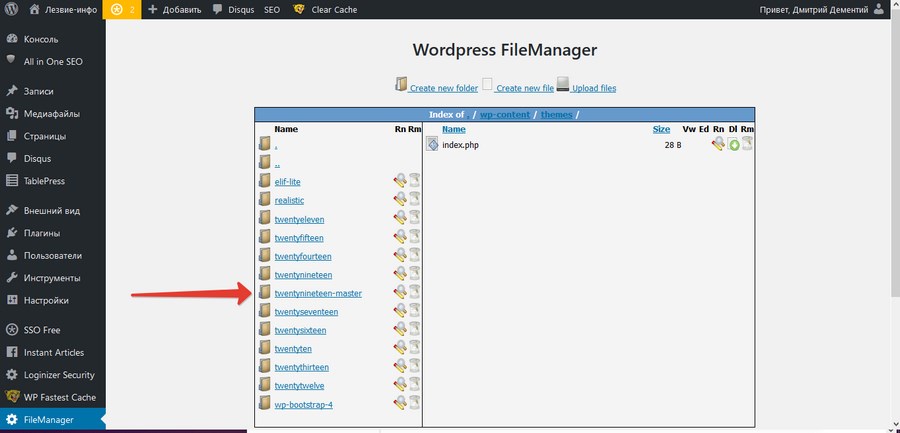The width and height of the screenshot is (900, 433).
Task: Click Upload files link
Action: click(x=593, y=88)
